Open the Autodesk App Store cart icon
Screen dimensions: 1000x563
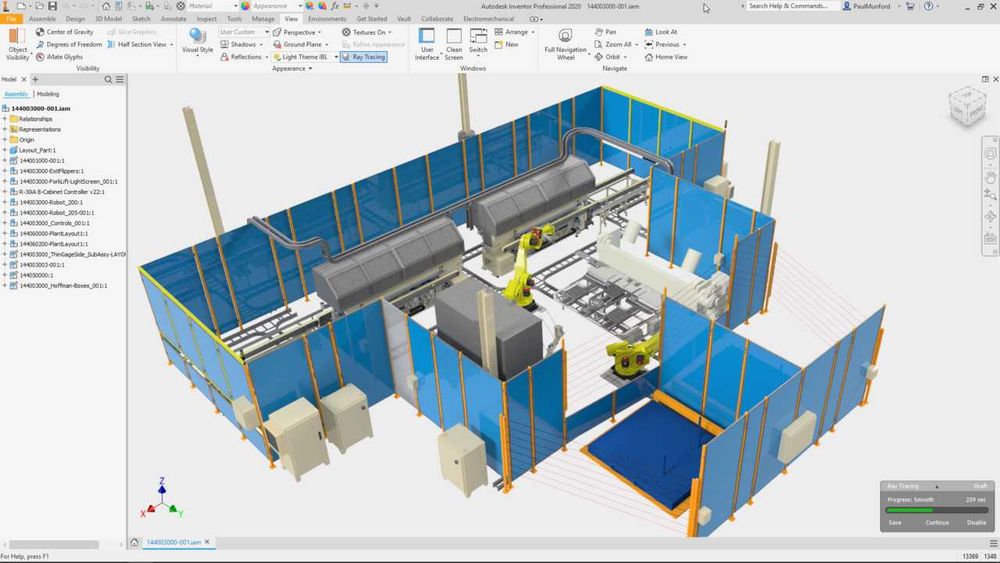pos(910,6)
